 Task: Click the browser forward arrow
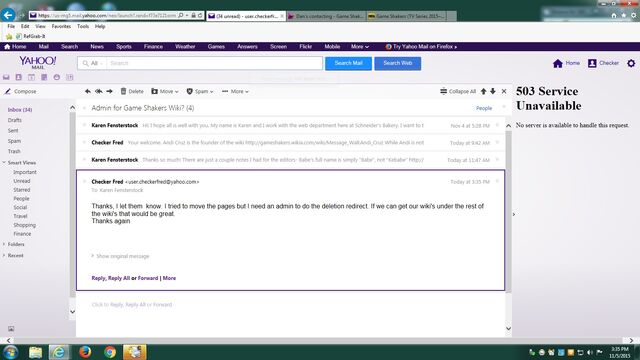(22, 16)
